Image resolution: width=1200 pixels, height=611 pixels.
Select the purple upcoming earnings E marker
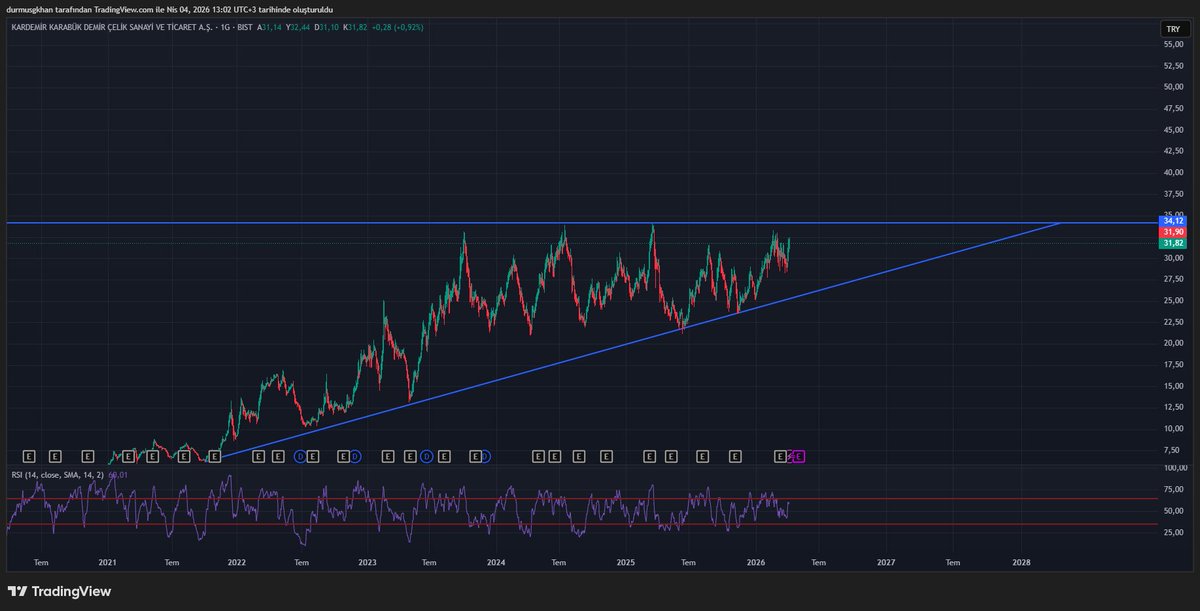tap(799, 456)
